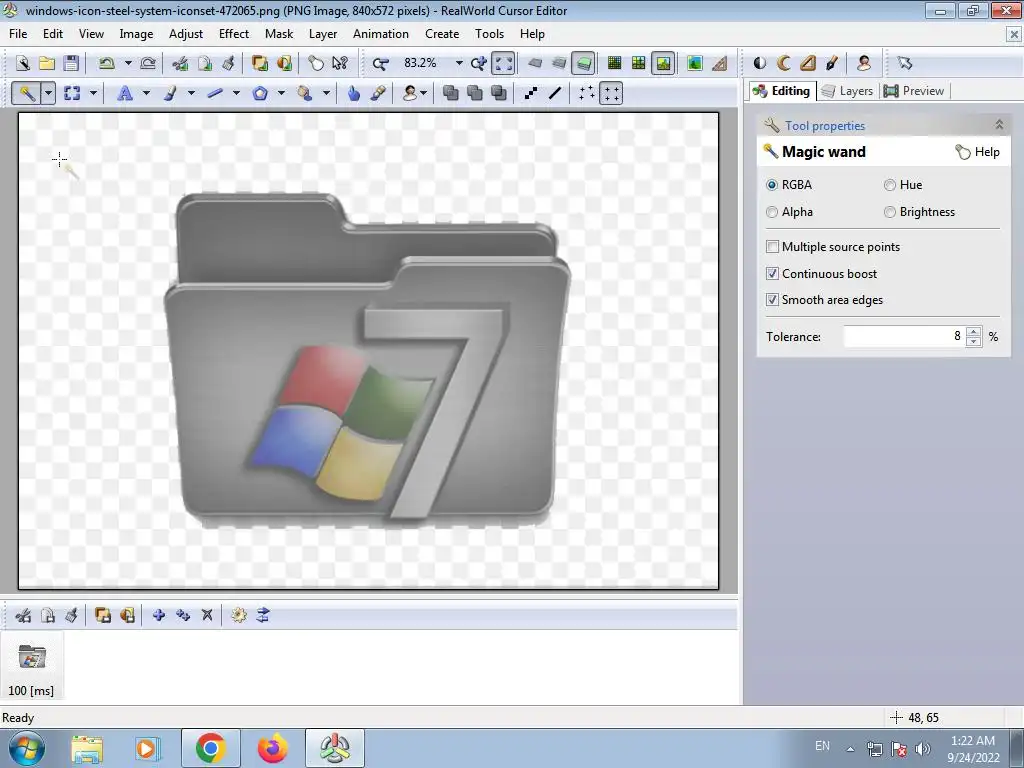Switch to the Preview tab
Screen dimensions: 1024x768
click(x=914, y=91)
